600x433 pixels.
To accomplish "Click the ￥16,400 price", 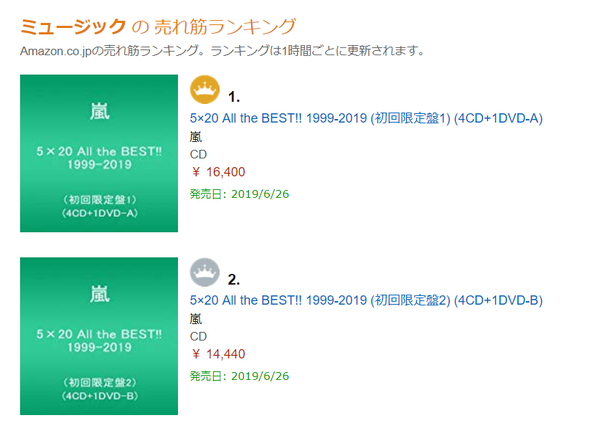I will click(218, 172).
